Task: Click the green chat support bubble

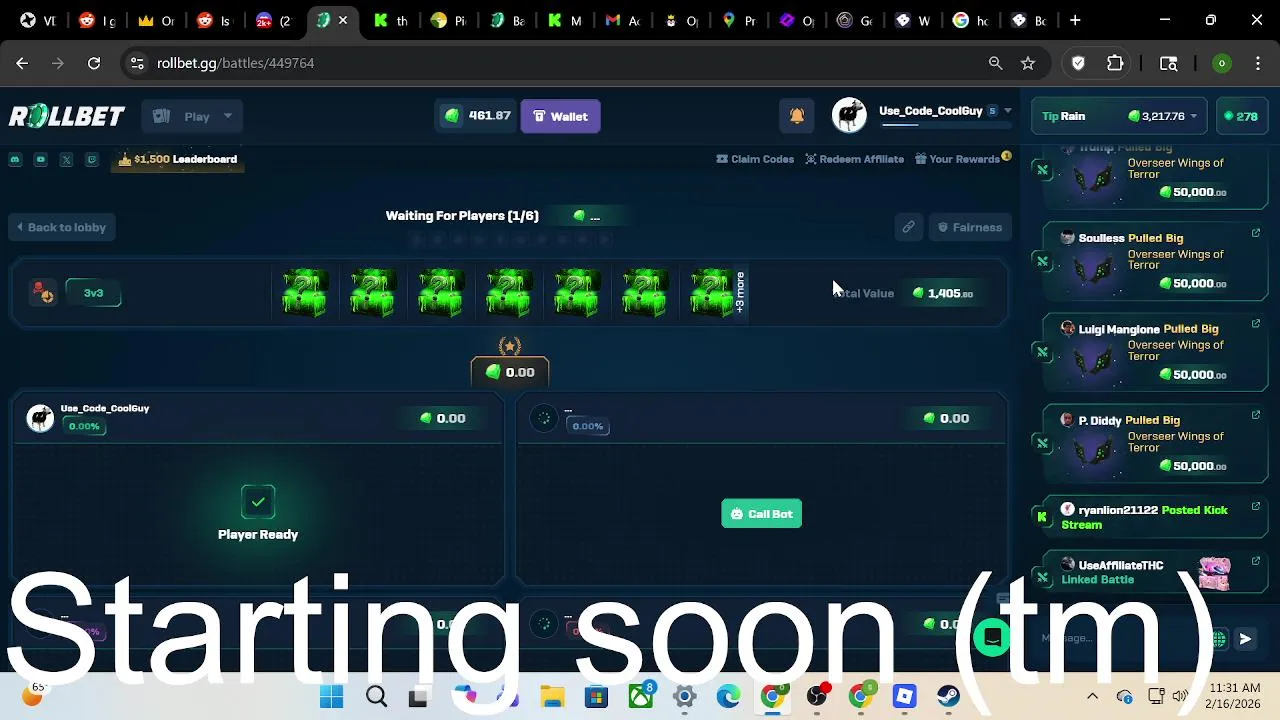Action: point(993,637)
